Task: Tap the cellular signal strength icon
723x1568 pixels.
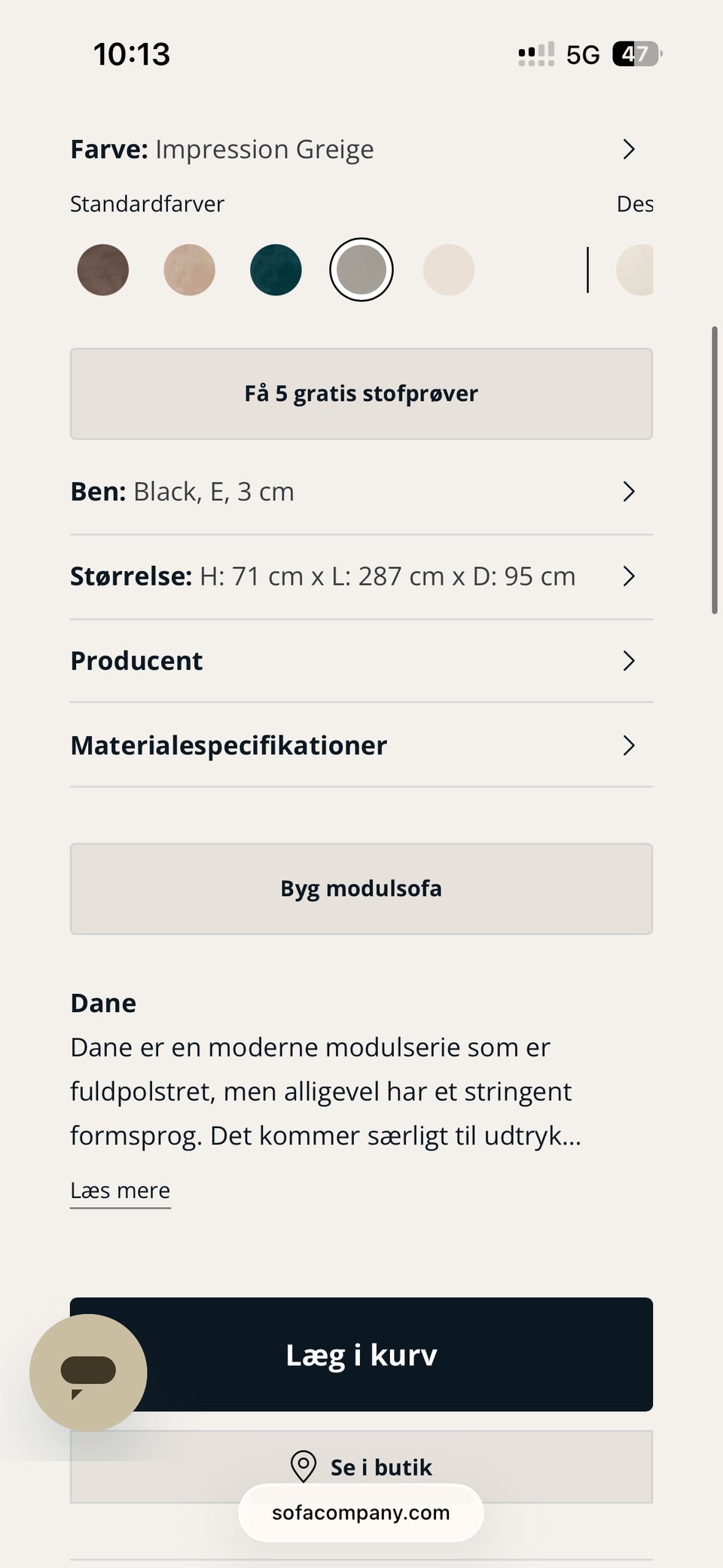Action: pyautogui.click(x=535, y=54)
